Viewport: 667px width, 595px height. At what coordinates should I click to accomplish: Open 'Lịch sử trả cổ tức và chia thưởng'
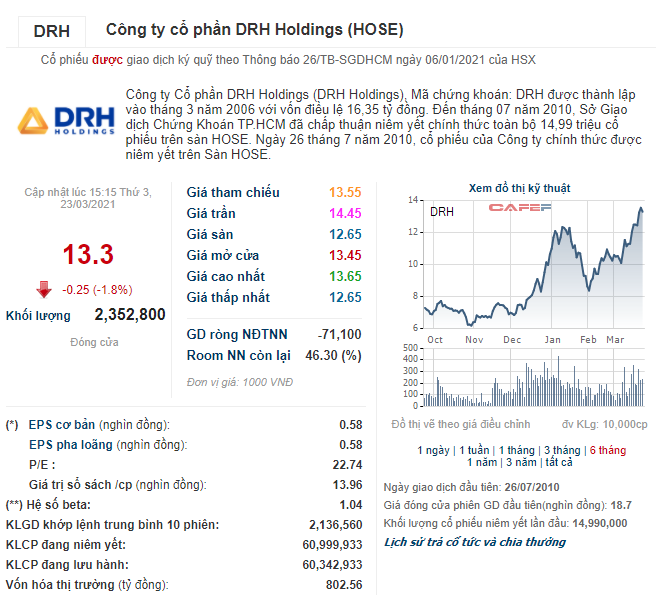point(475,542)
